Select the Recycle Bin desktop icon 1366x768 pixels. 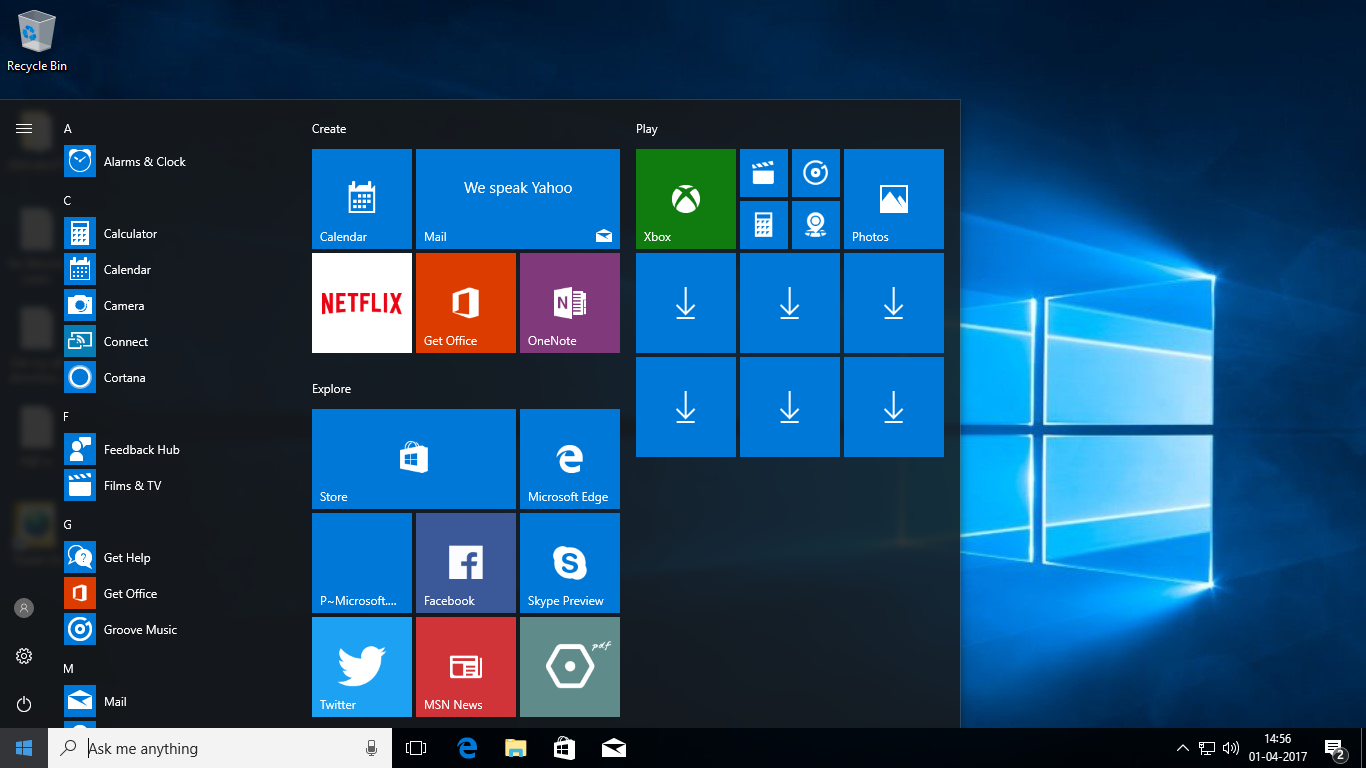pyautogui.click(x=37, y=42)
